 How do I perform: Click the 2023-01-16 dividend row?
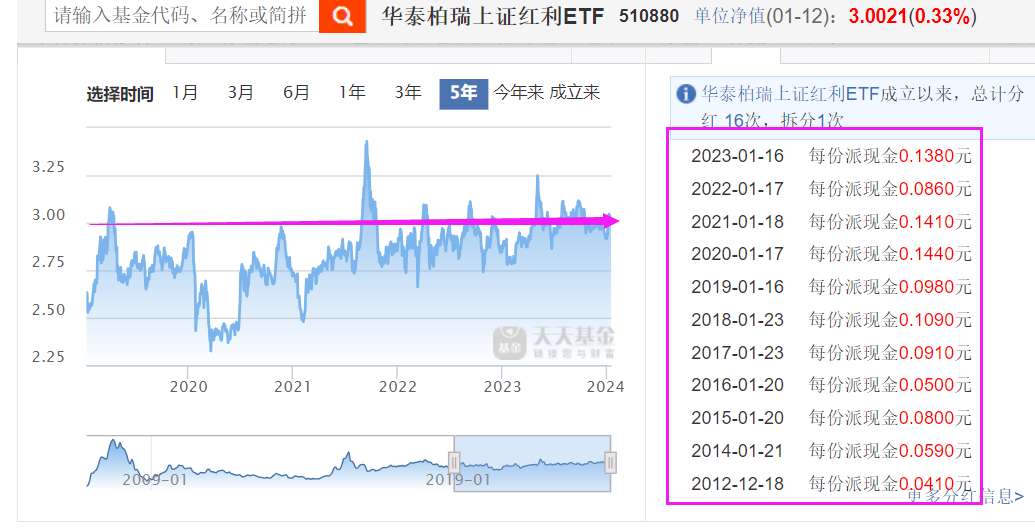[x=831, y=156]
